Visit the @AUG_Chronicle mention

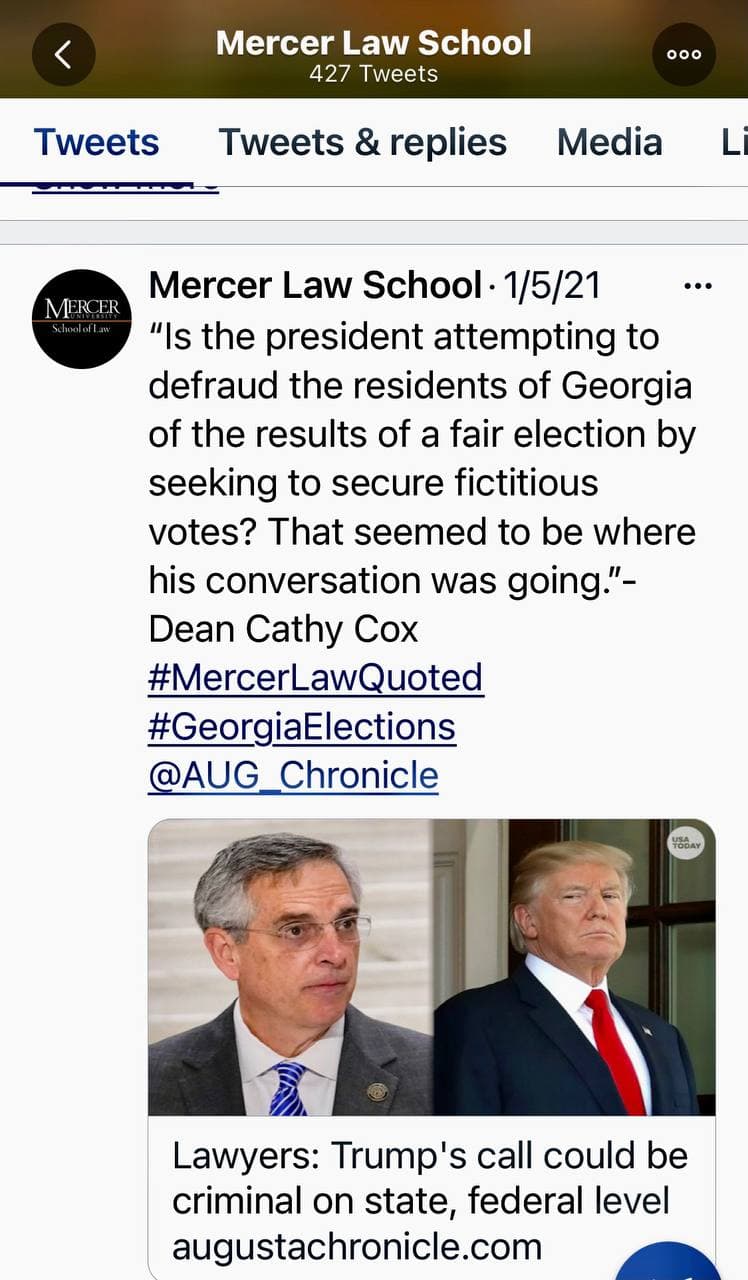tap(293, 775)
